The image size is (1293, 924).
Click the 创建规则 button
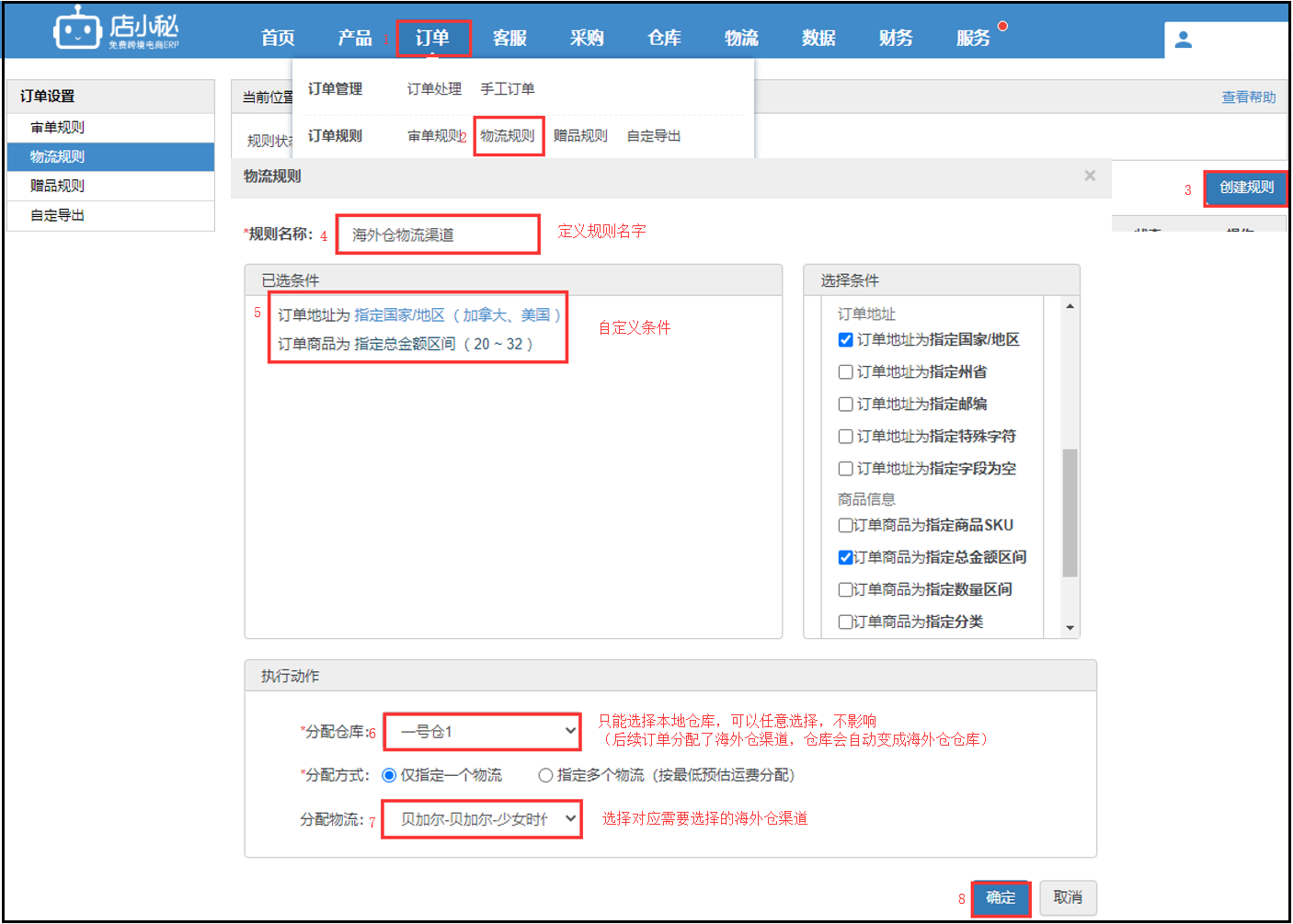1246,188
